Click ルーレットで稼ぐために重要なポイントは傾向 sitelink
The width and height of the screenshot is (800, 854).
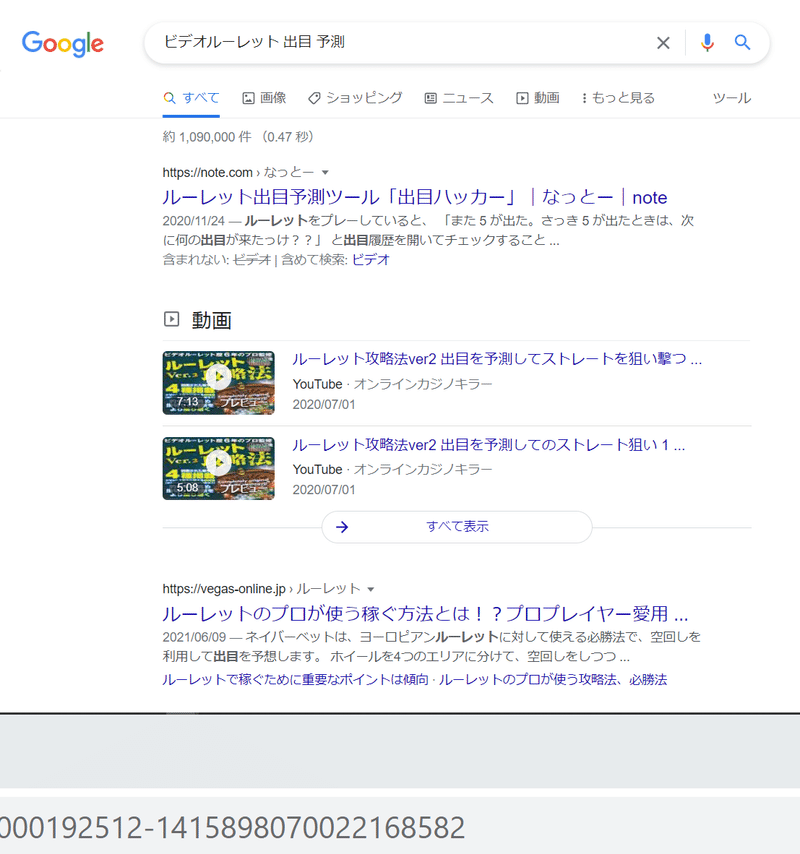[x=295, y=680]
